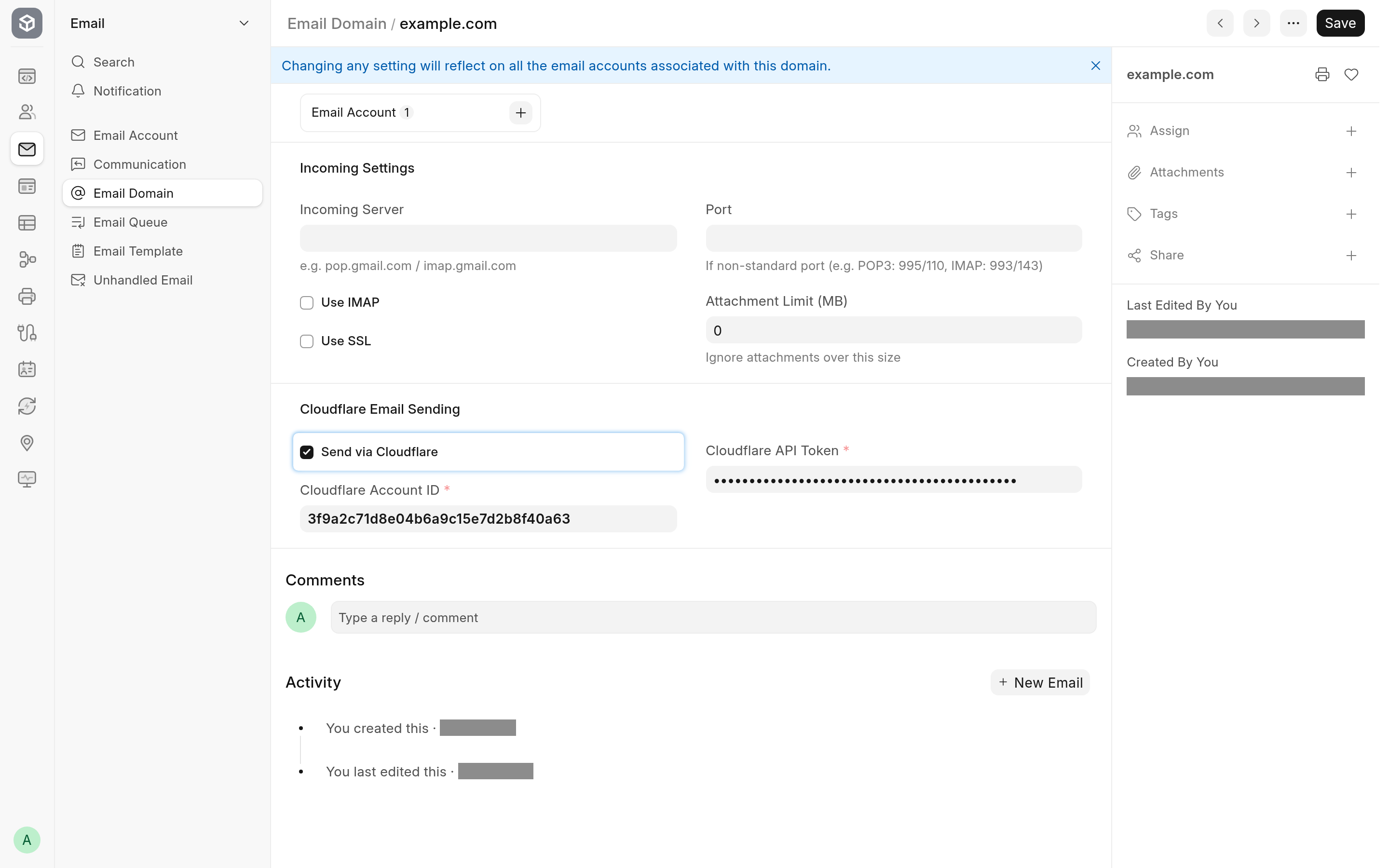1389x868 pixels.
Task: Select the mail envelope workspace icon
Action: (27, 149)
